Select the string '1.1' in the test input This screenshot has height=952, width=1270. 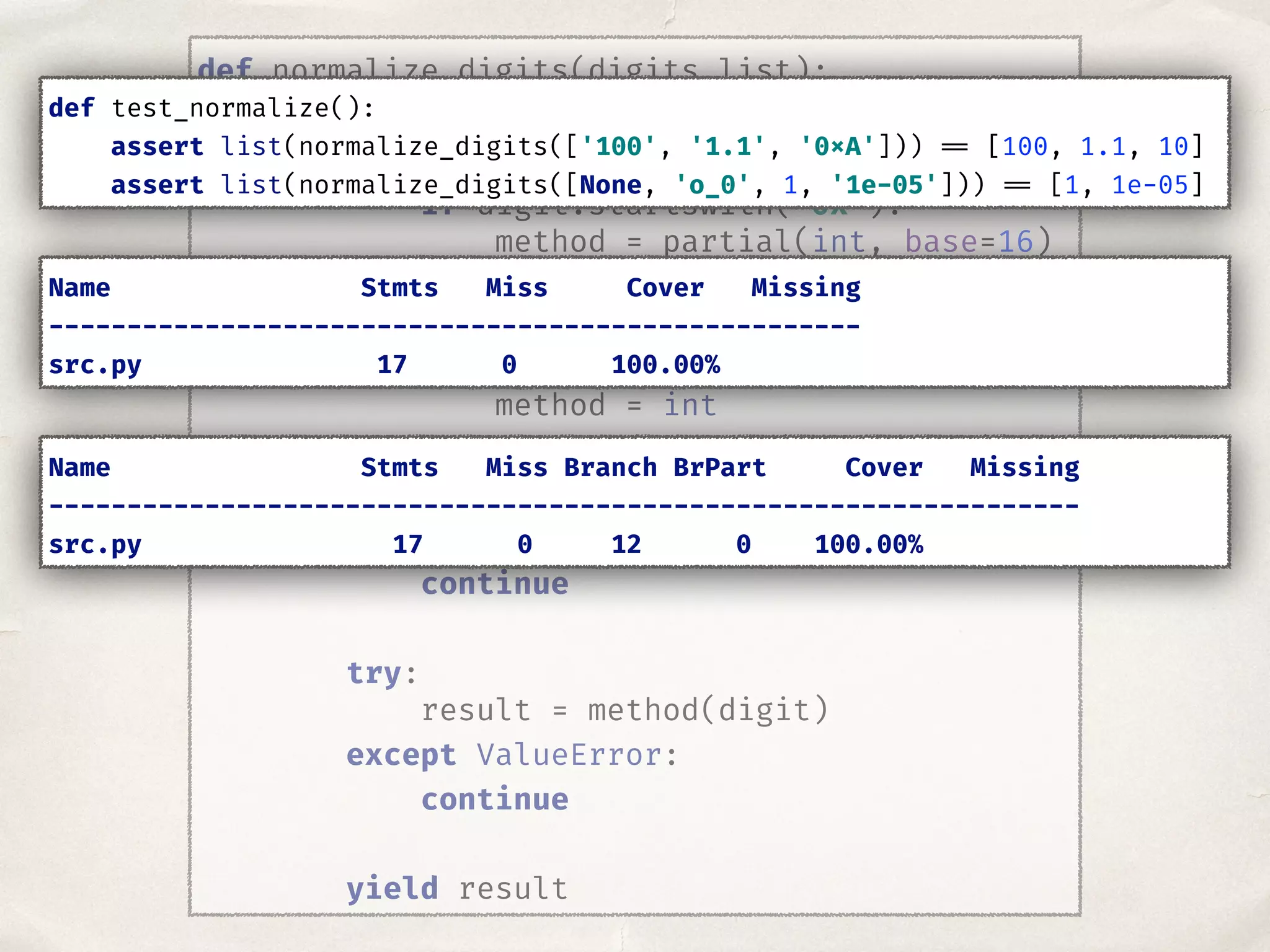click(x=728, y=146)
